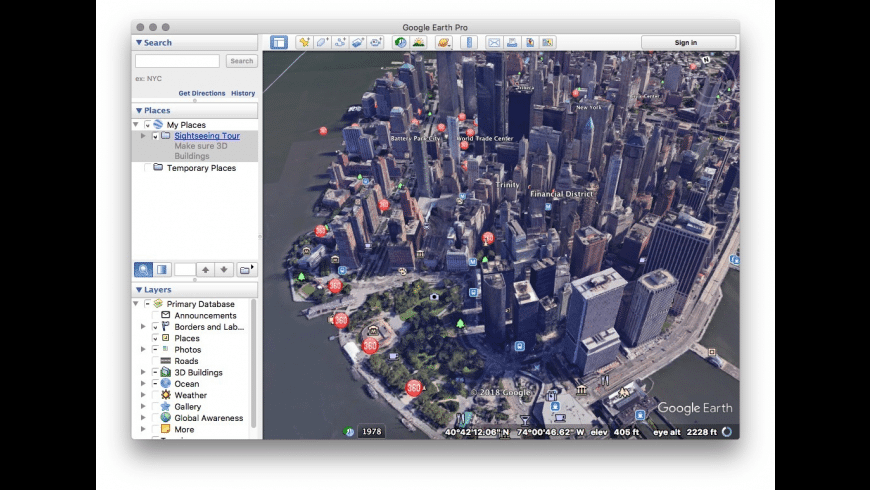Viewport: 870px width, 490px height.
Task: Click the search text field
Action: [178, 61]
